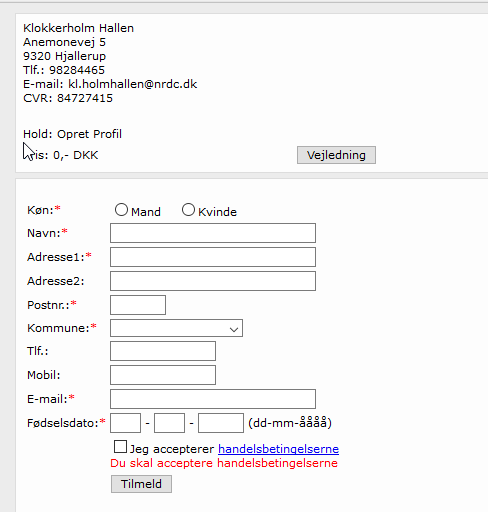Click the Mobil number field

(163, 375)
